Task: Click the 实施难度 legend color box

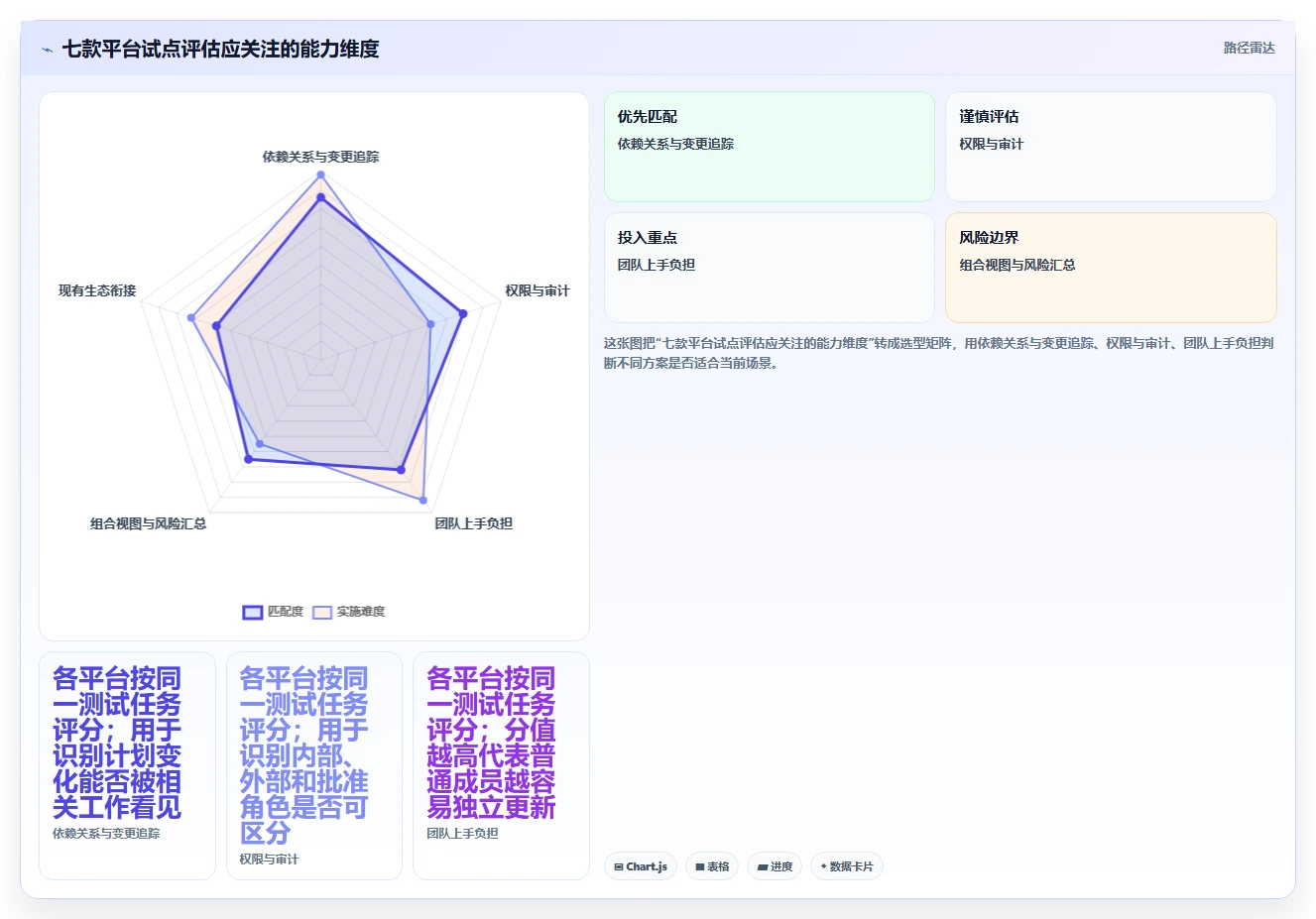Action: 322,613
